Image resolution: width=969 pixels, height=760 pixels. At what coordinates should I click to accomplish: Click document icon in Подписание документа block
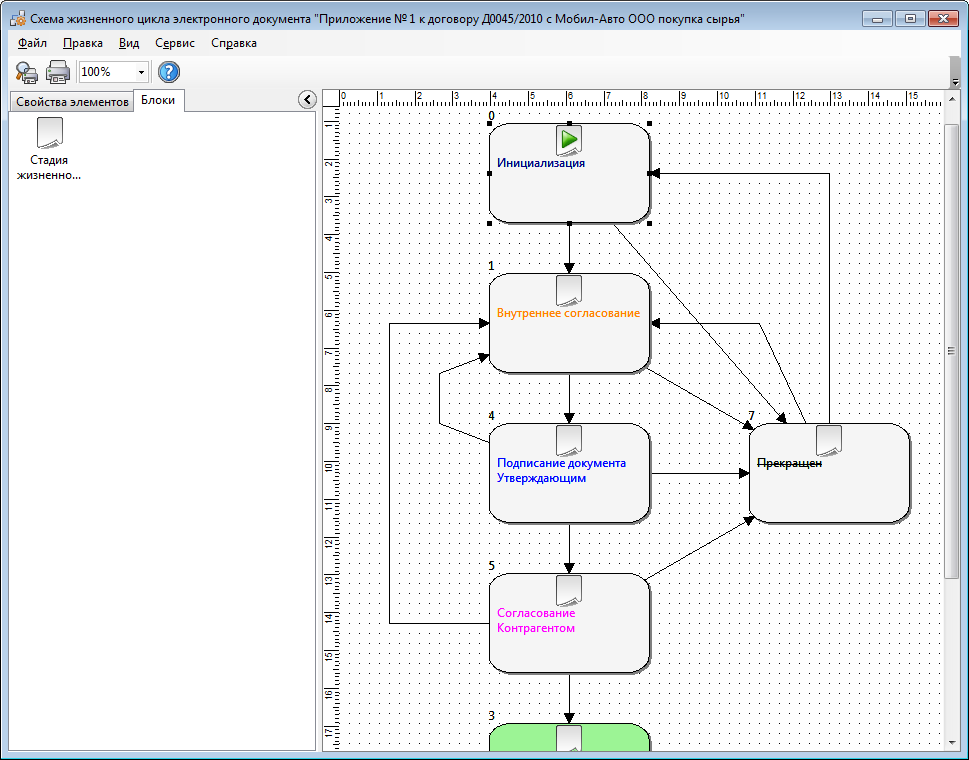click(x=569, y=441)
